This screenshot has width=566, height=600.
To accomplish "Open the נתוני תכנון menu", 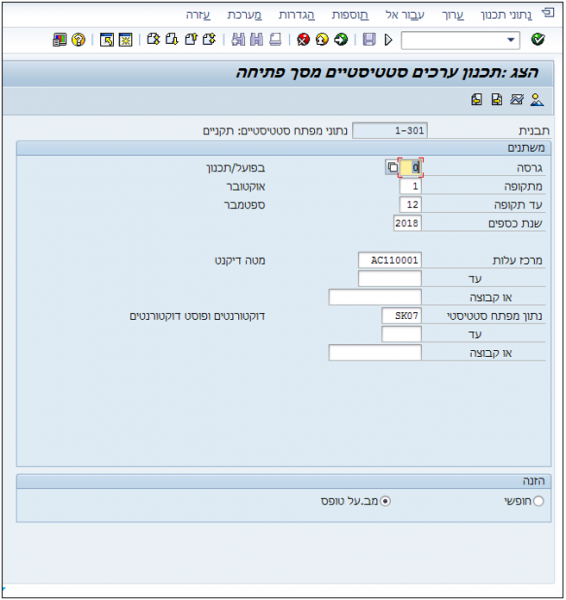I will point(506,15).
